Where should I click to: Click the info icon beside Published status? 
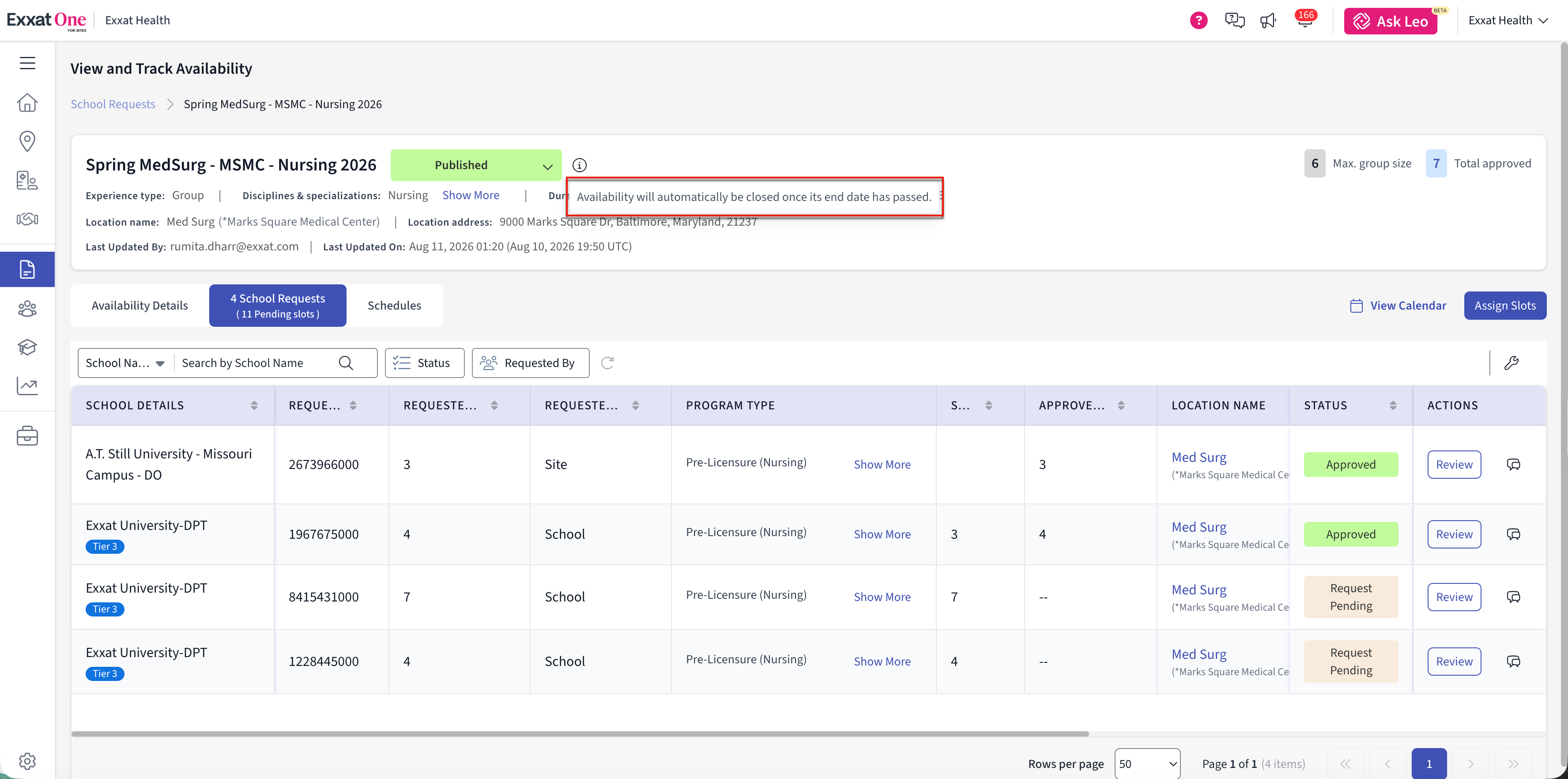(x=580, y=165)
